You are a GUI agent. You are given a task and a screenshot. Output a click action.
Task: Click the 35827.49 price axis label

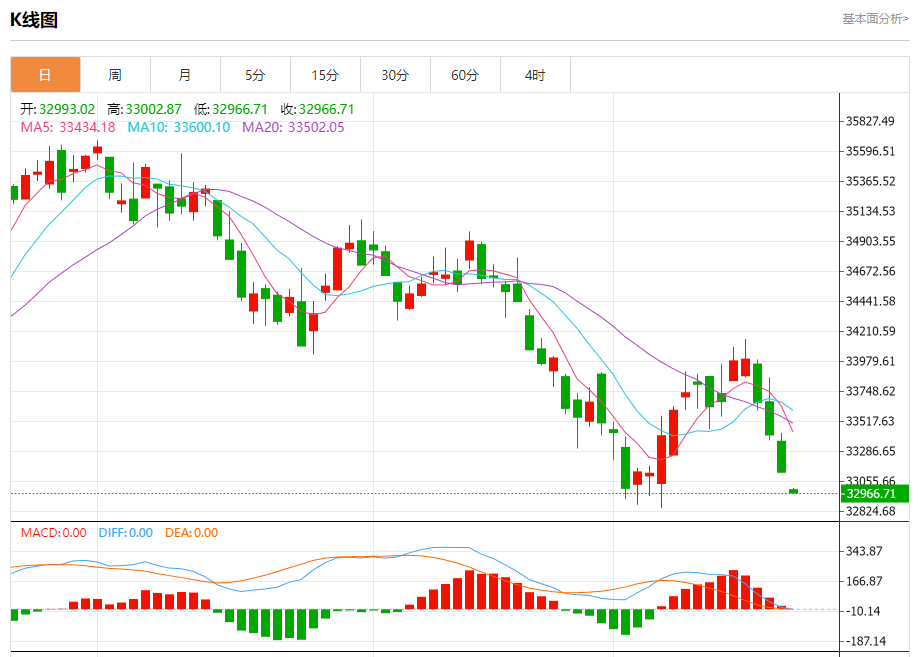[871, 121]
